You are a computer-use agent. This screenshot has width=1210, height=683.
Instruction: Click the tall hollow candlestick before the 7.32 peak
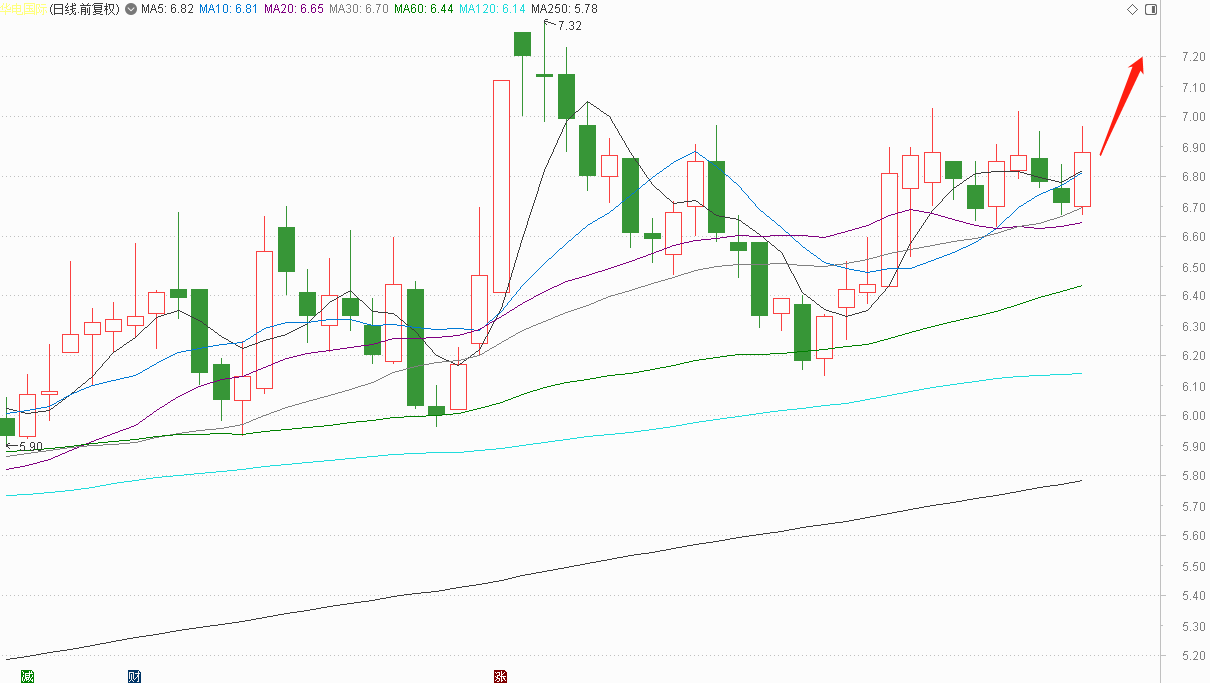point(501,186)
